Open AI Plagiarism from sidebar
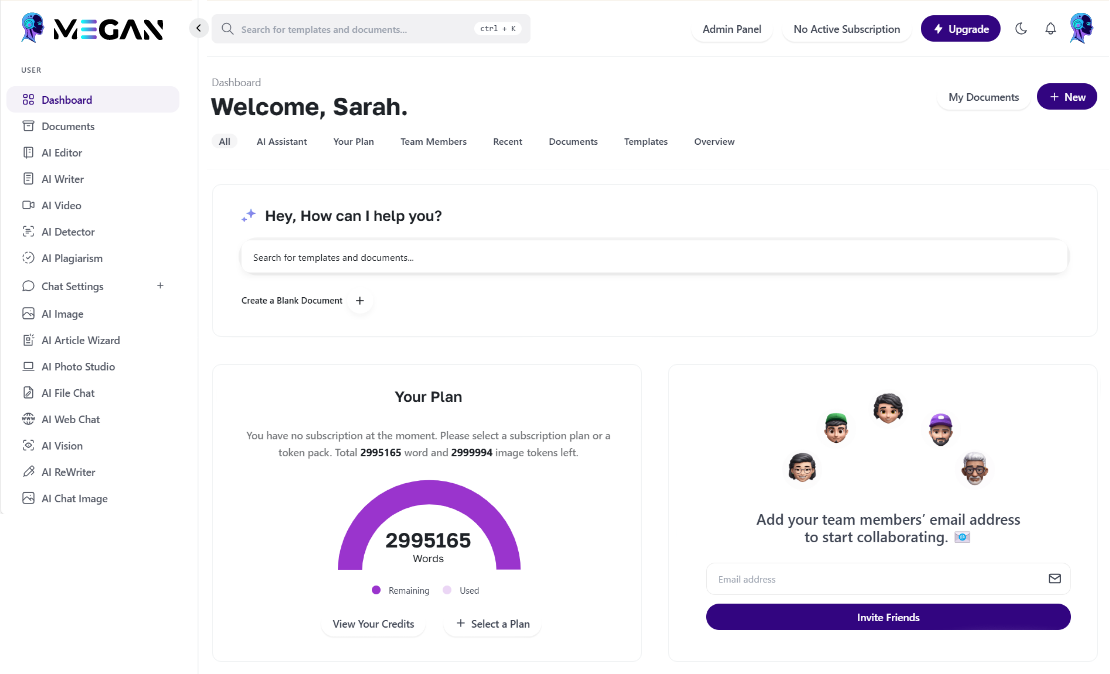Screen dimensions: 1110x674 (x=71, y=258)
